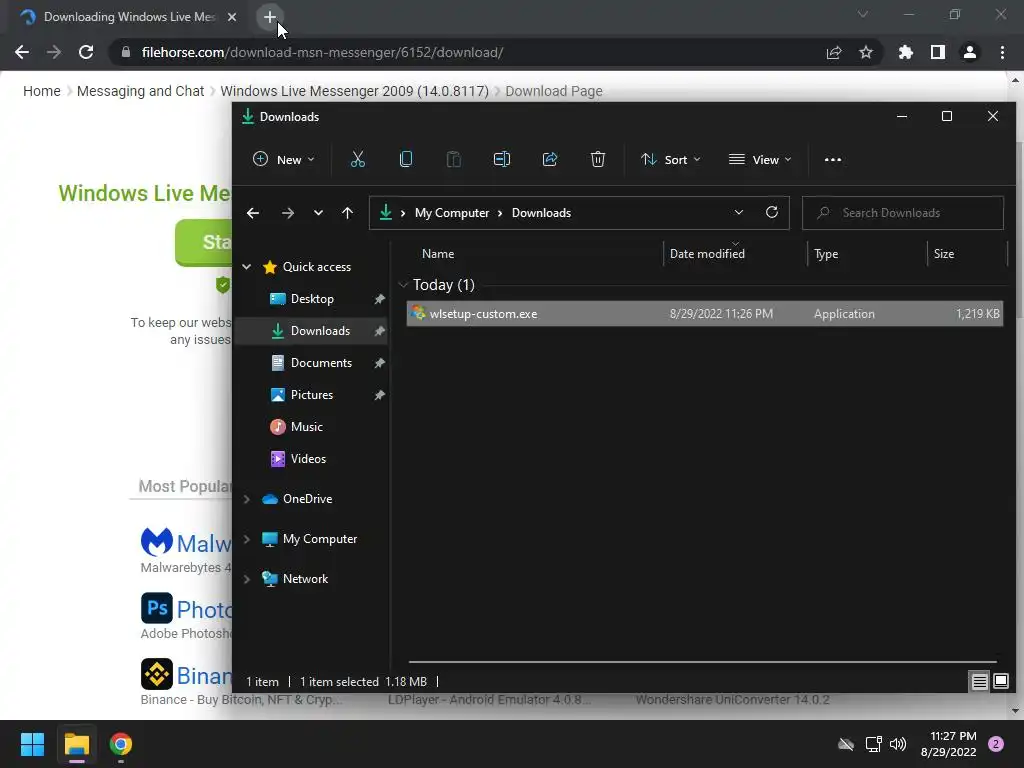The height and width of the screenshot is (768, 1024).
Task: Click My Computer in Explorer address path
Action: coord(452,213)
